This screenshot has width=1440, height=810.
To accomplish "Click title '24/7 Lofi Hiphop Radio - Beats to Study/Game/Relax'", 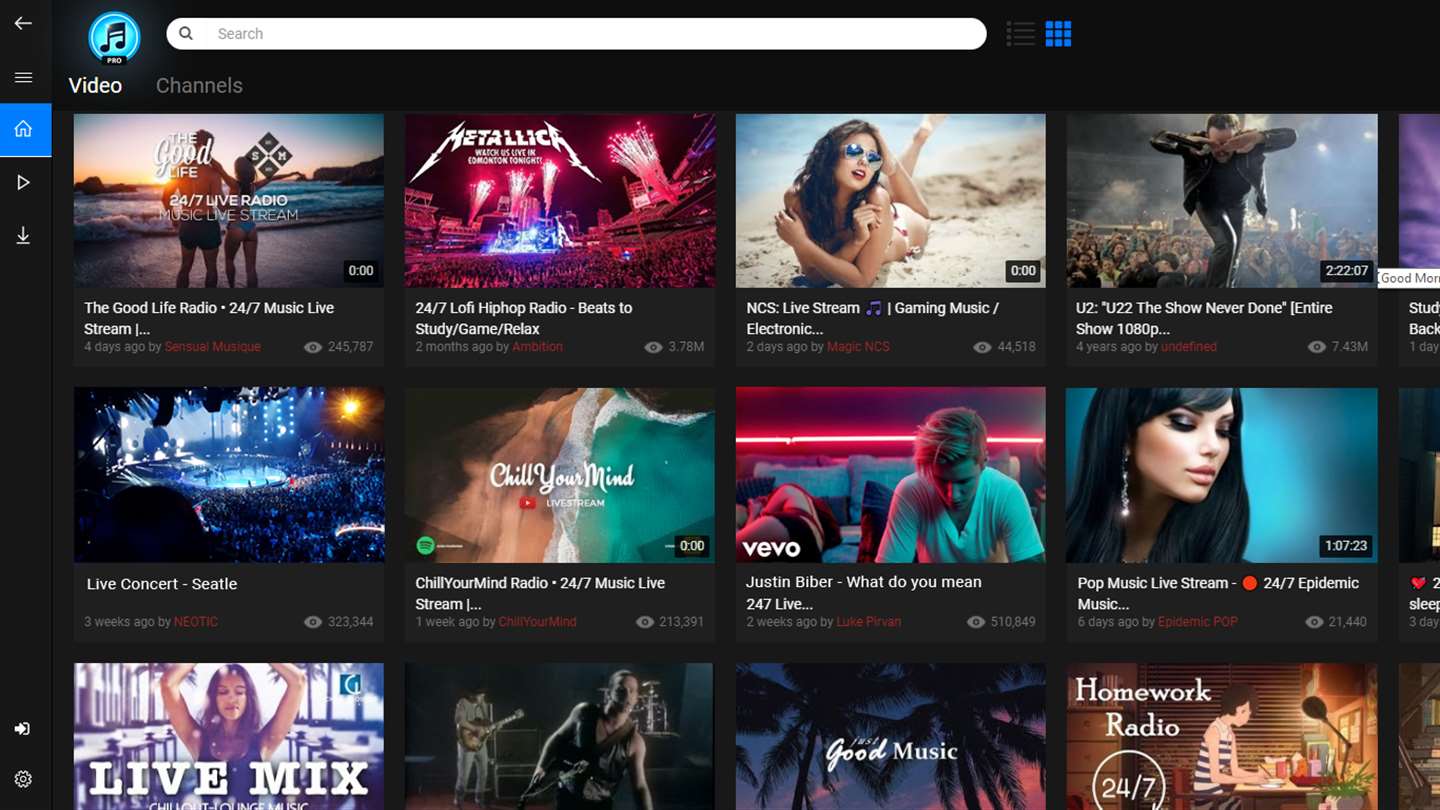I will coord(524,318).
